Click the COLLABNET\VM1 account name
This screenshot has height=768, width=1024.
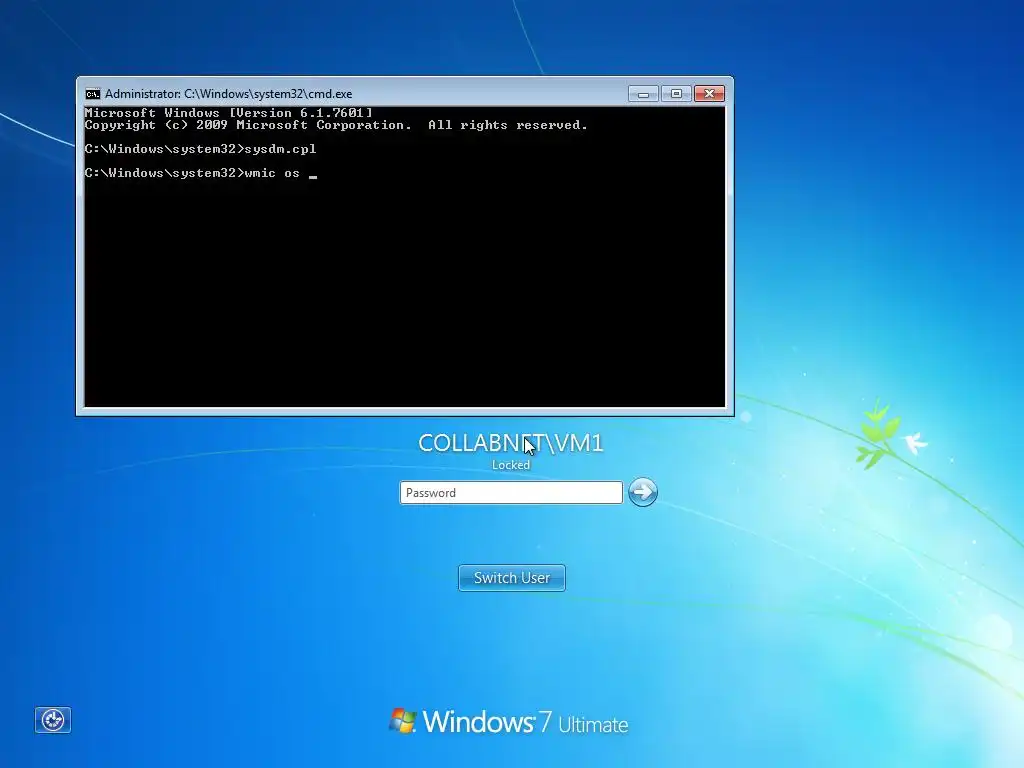point(511,443)
